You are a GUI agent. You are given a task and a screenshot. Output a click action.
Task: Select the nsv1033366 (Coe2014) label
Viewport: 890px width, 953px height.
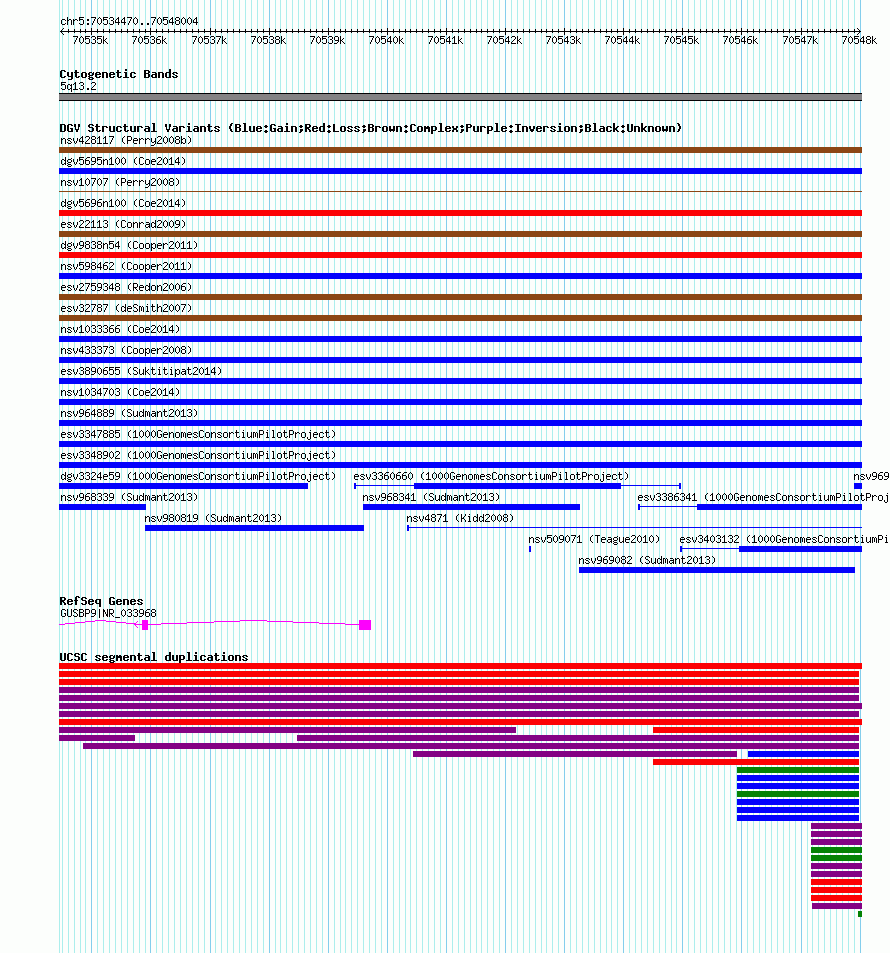[x=120, y=329]
